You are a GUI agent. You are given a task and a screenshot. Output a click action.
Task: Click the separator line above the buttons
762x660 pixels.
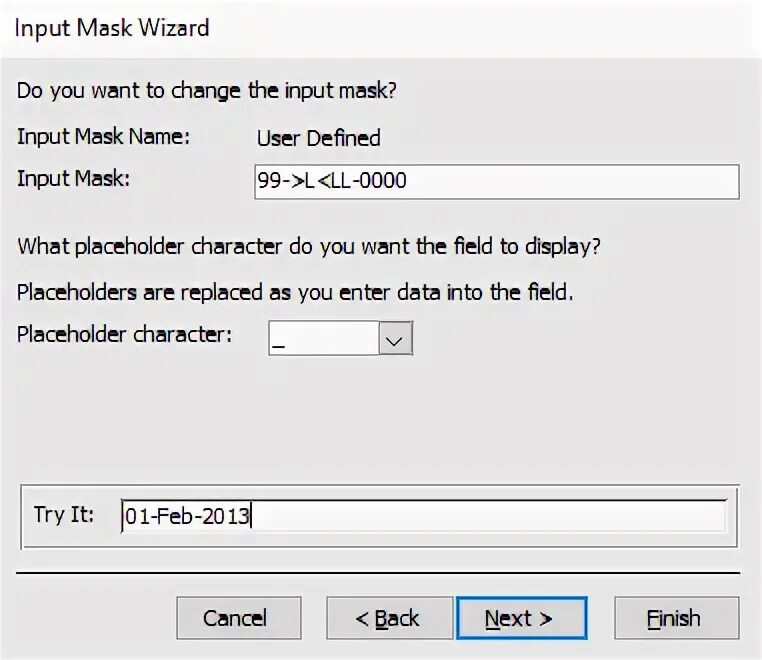(378, 573)
